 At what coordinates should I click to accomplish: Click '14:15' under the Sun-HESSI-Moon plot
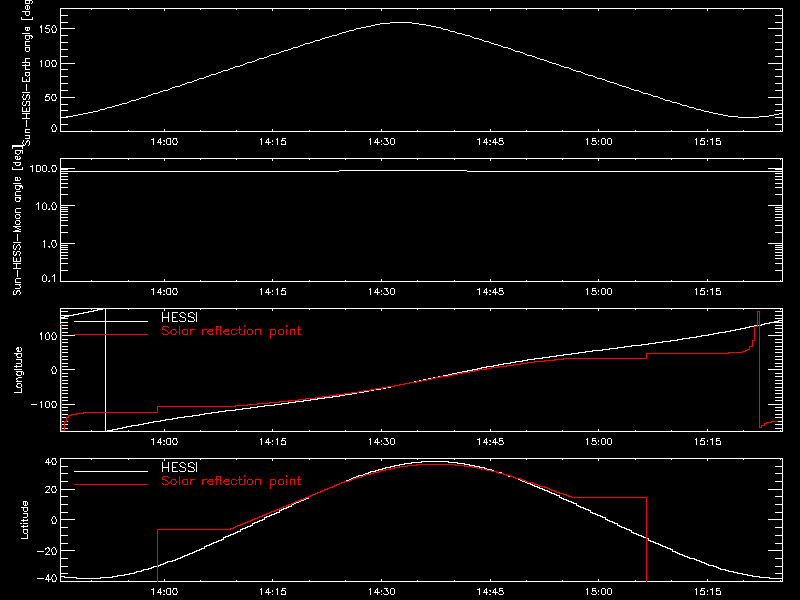(273, 292)
